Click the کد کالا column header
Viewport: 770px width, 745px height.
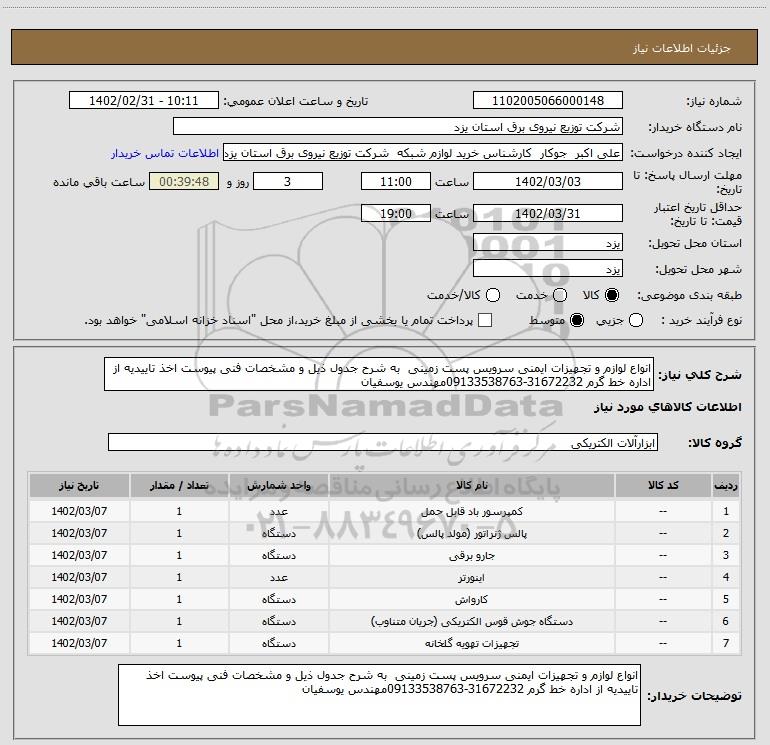tap(663, 485)
